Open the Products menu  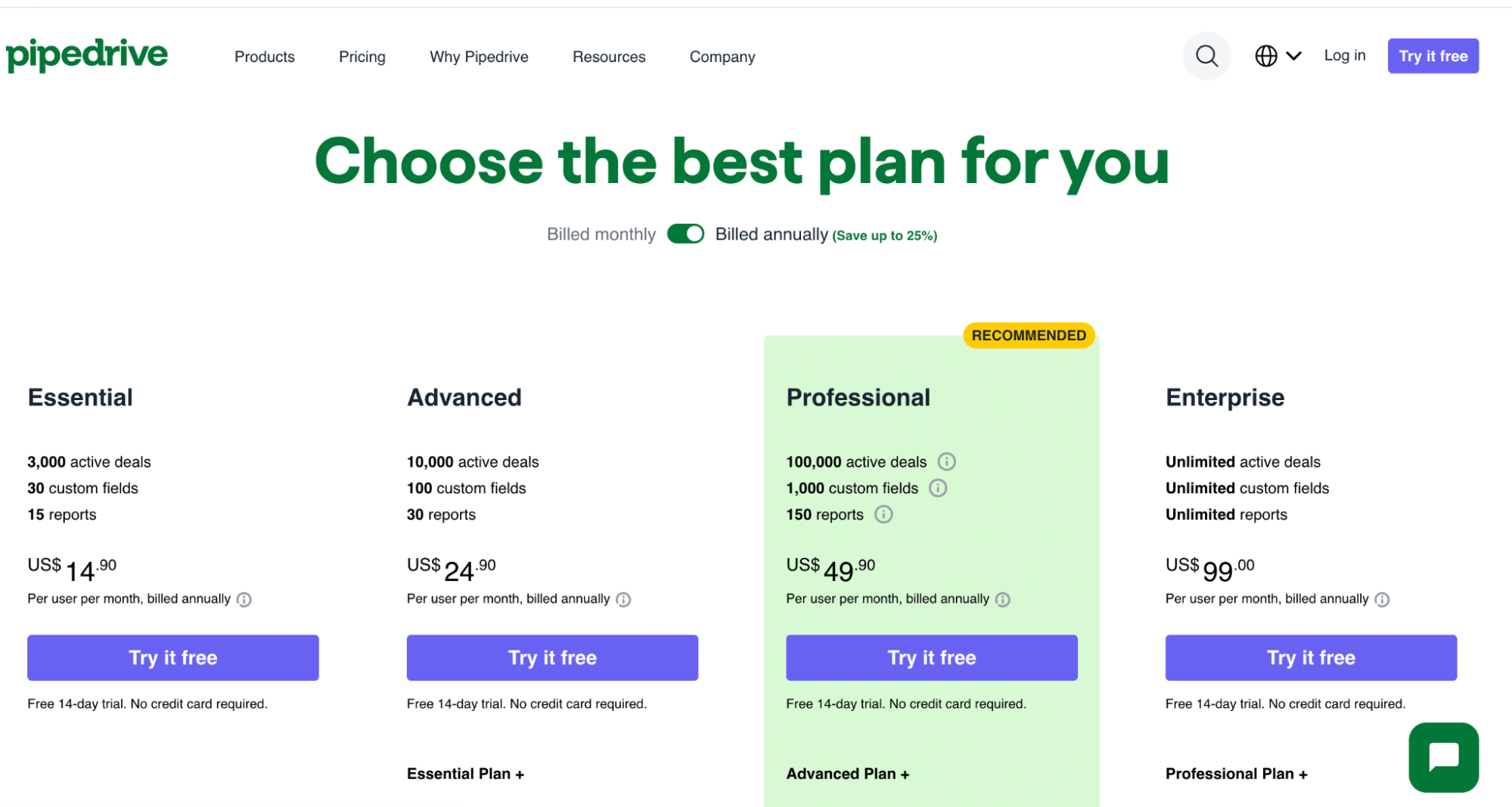click(264, 56)
